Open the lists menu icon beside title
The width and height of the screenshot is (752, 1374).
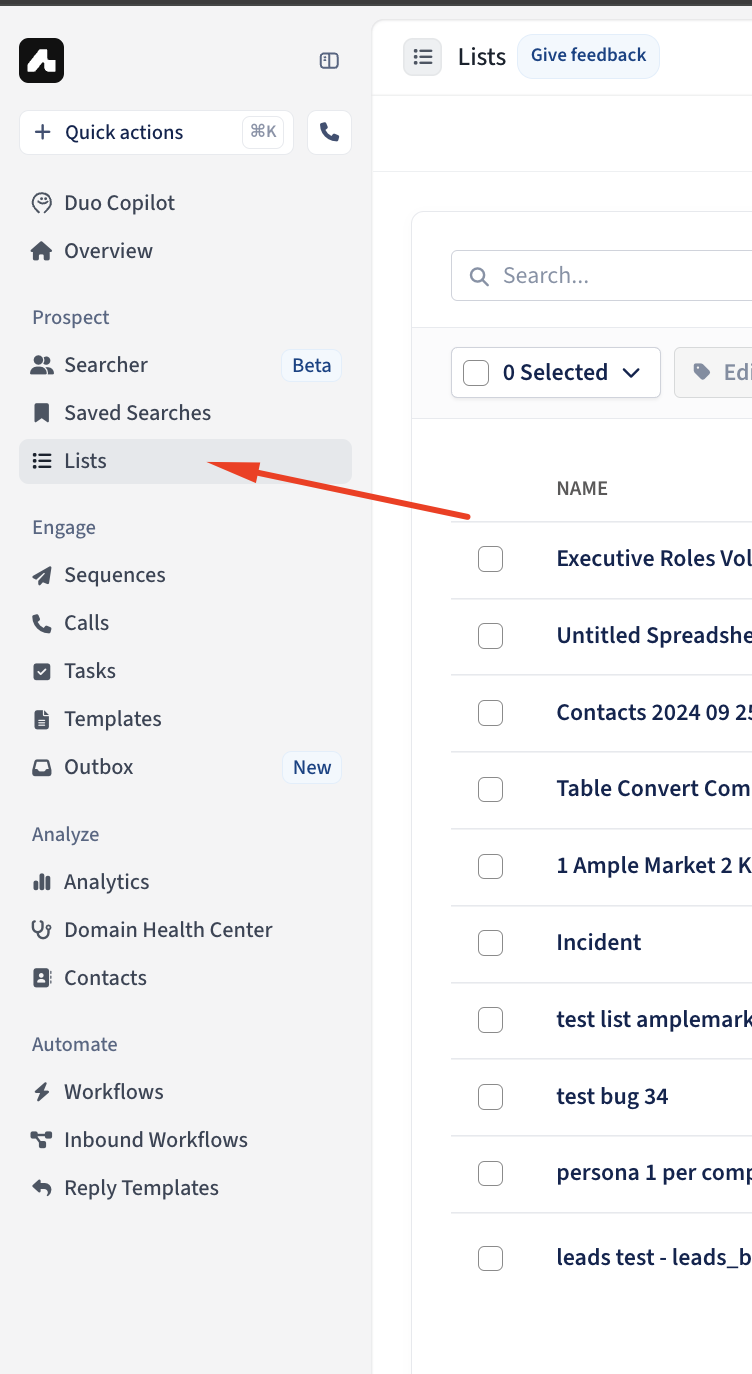pyautogui.click(x=422, y=57)
